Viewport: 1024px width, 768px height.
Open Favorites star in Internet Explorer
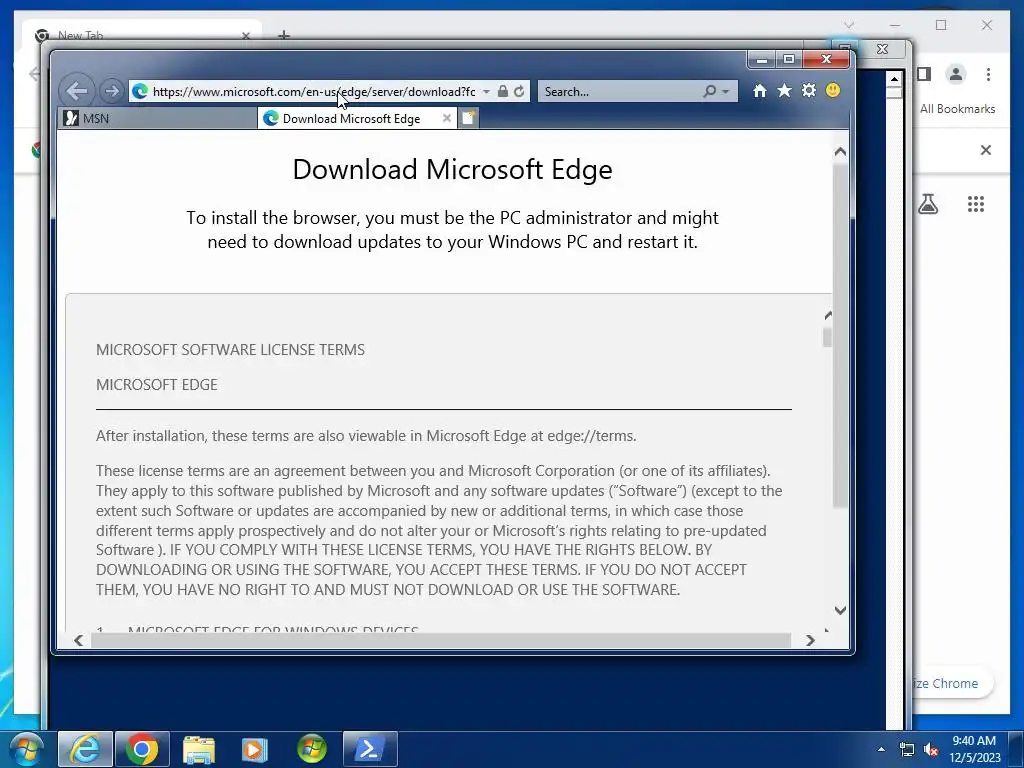point(784,91)
